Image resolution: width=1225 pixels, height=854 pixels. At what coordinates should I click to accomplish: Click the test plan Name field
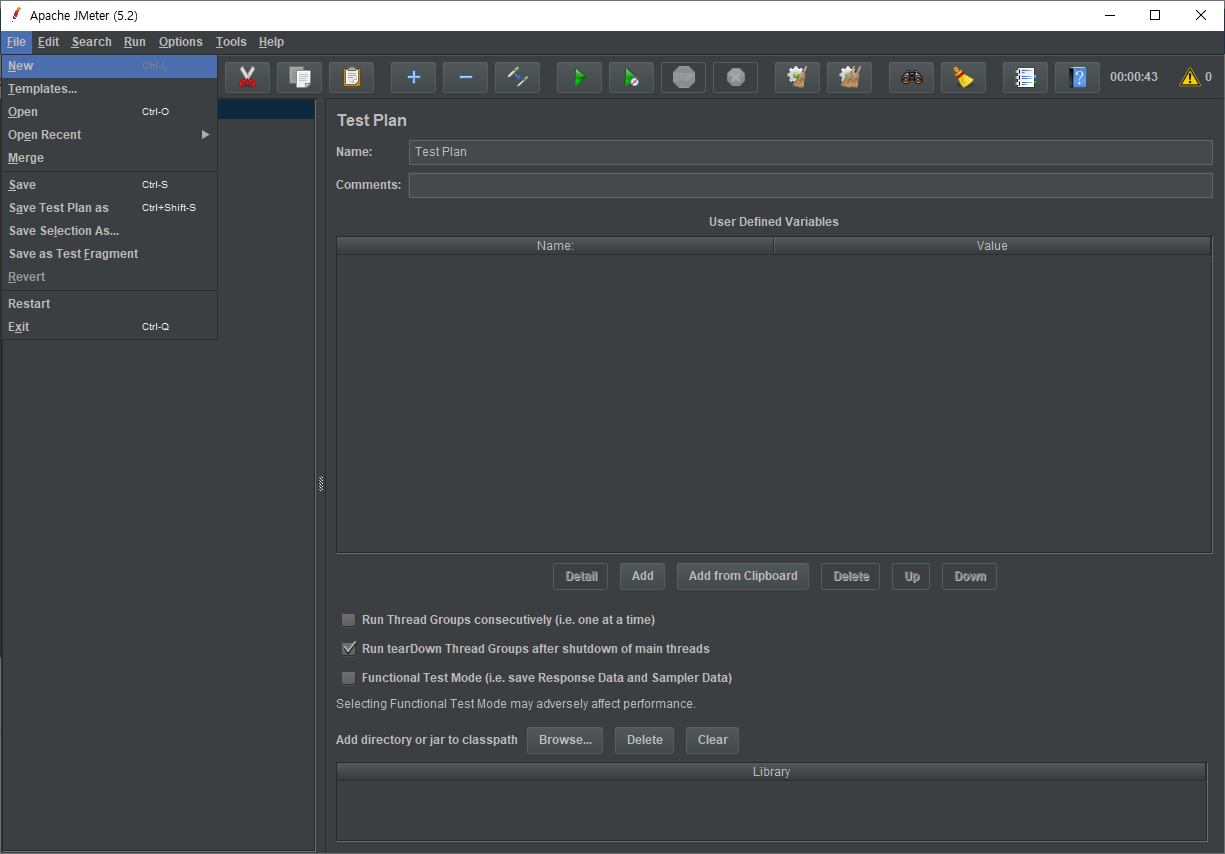coord(811,152)
